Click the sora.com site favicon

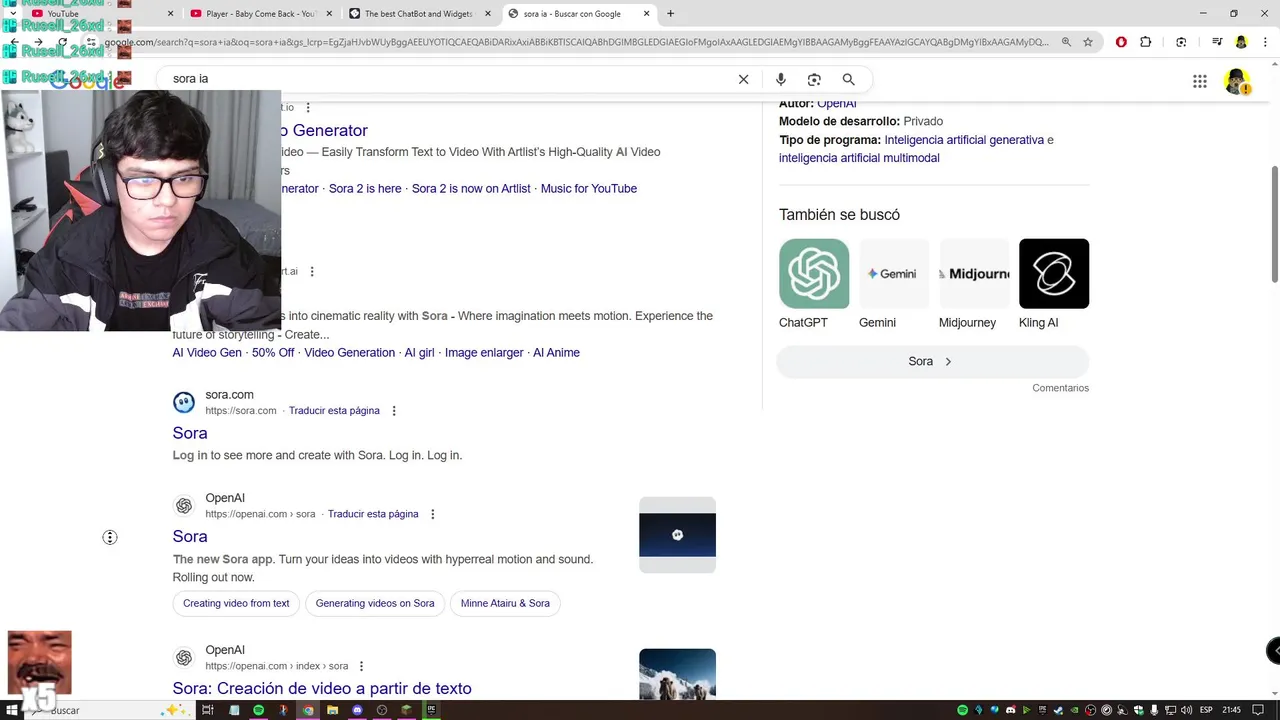184,402
